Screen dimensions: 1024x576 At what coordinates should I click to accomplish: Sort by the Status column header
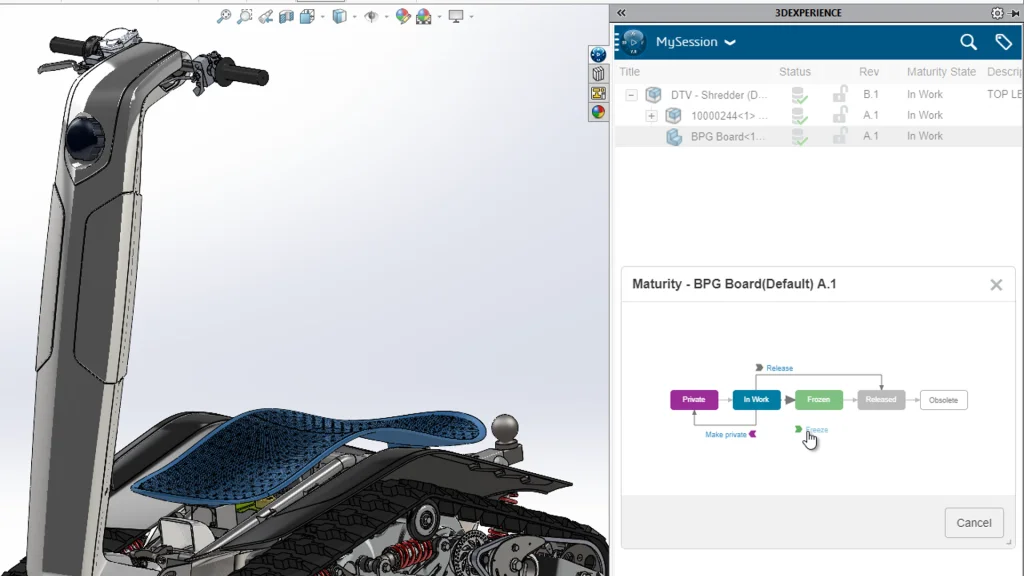[795, 72]
